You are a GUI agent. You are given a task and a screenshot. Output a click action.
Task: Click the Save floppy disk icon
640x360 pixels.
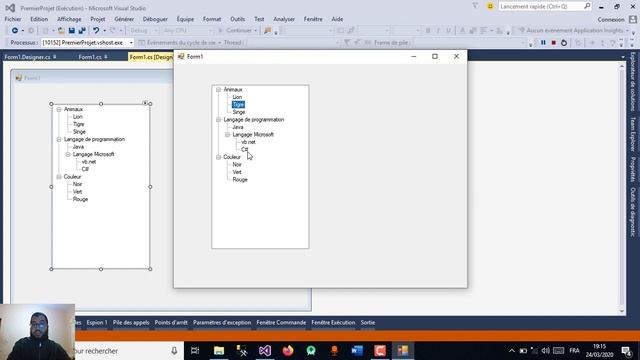coord(72,31)
